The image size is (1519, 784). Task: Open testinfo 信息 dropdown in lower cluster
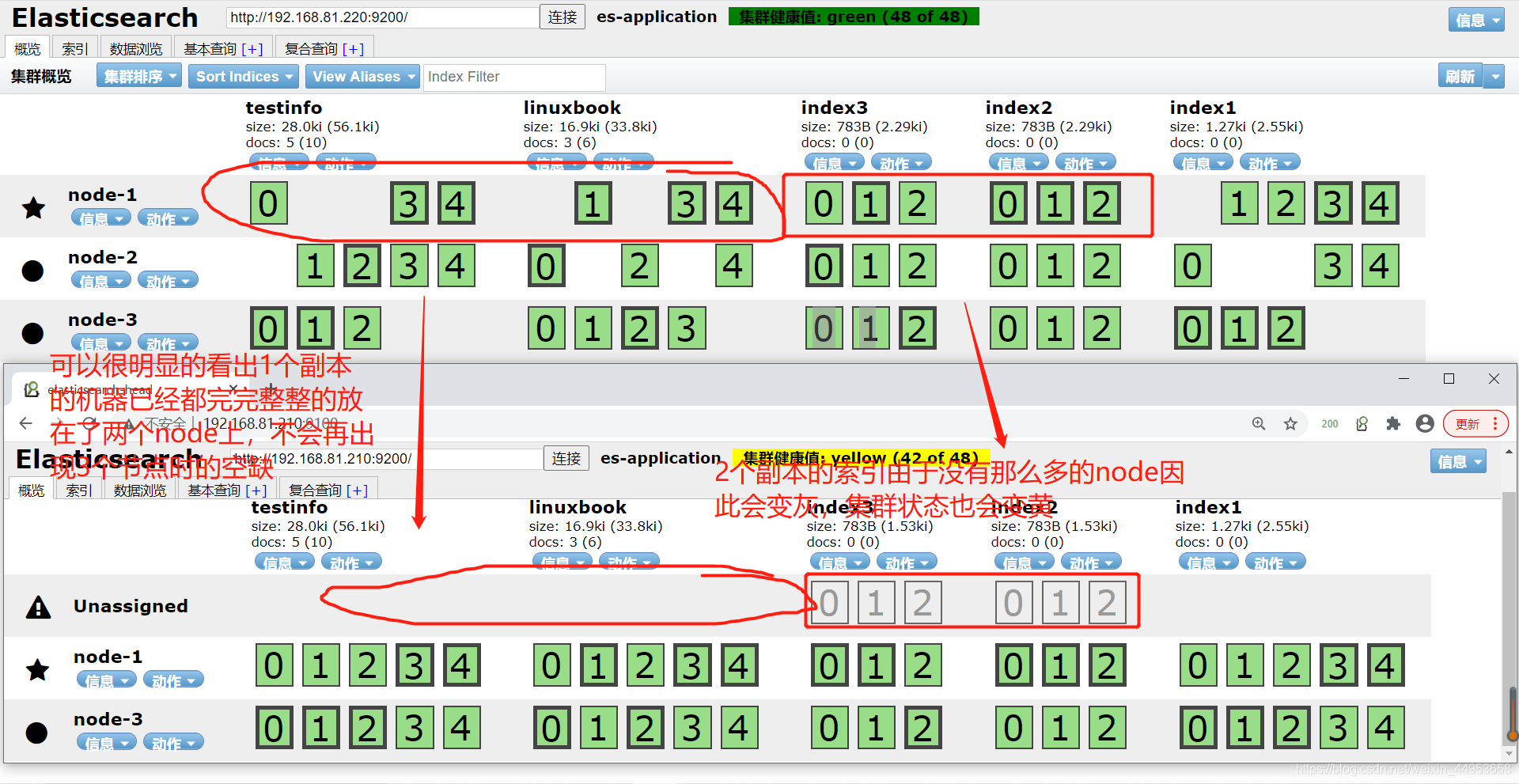point(285,562)
